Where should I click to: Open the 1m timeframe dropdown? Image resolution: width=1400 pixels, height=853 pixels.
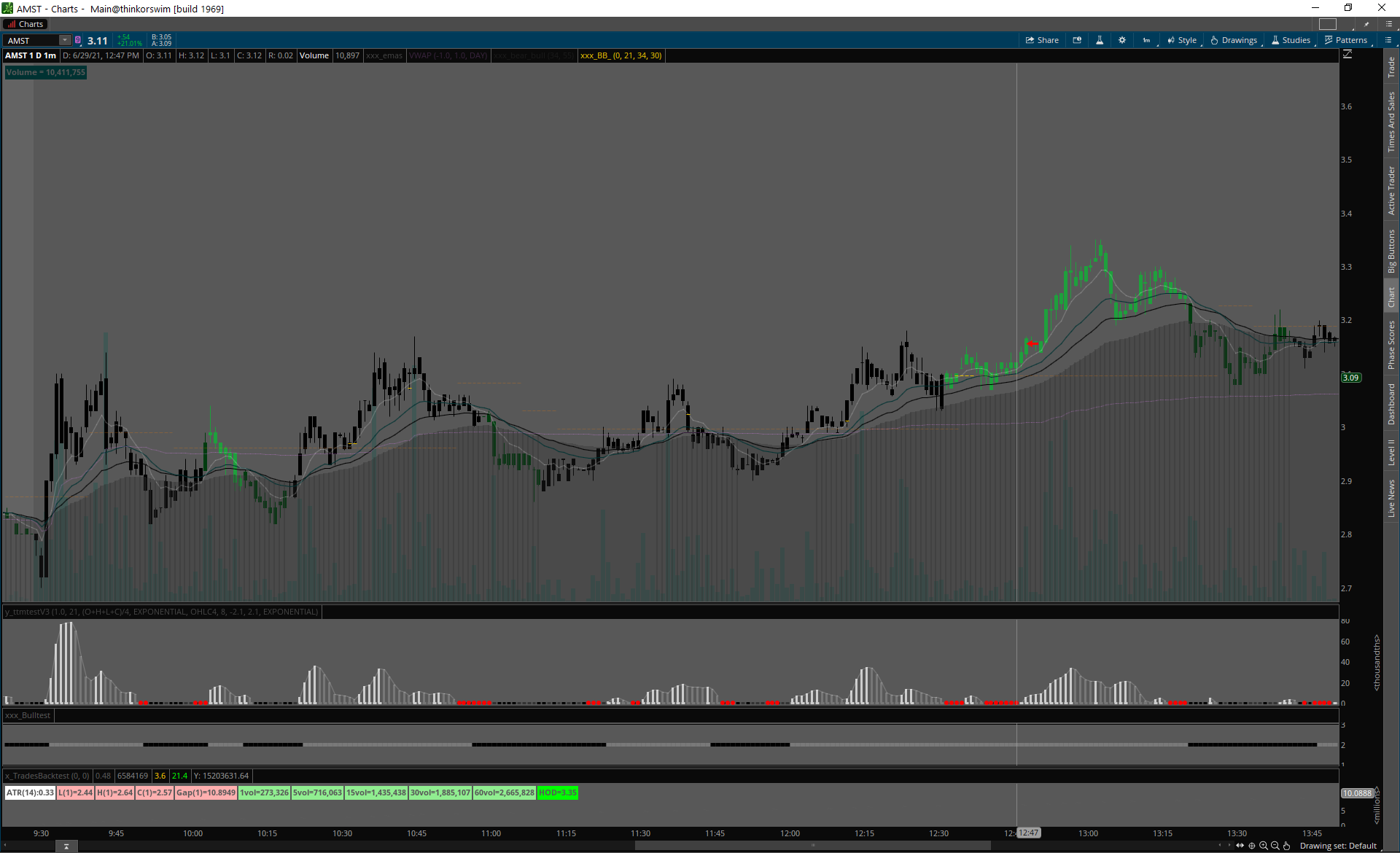pos(1146,40)
